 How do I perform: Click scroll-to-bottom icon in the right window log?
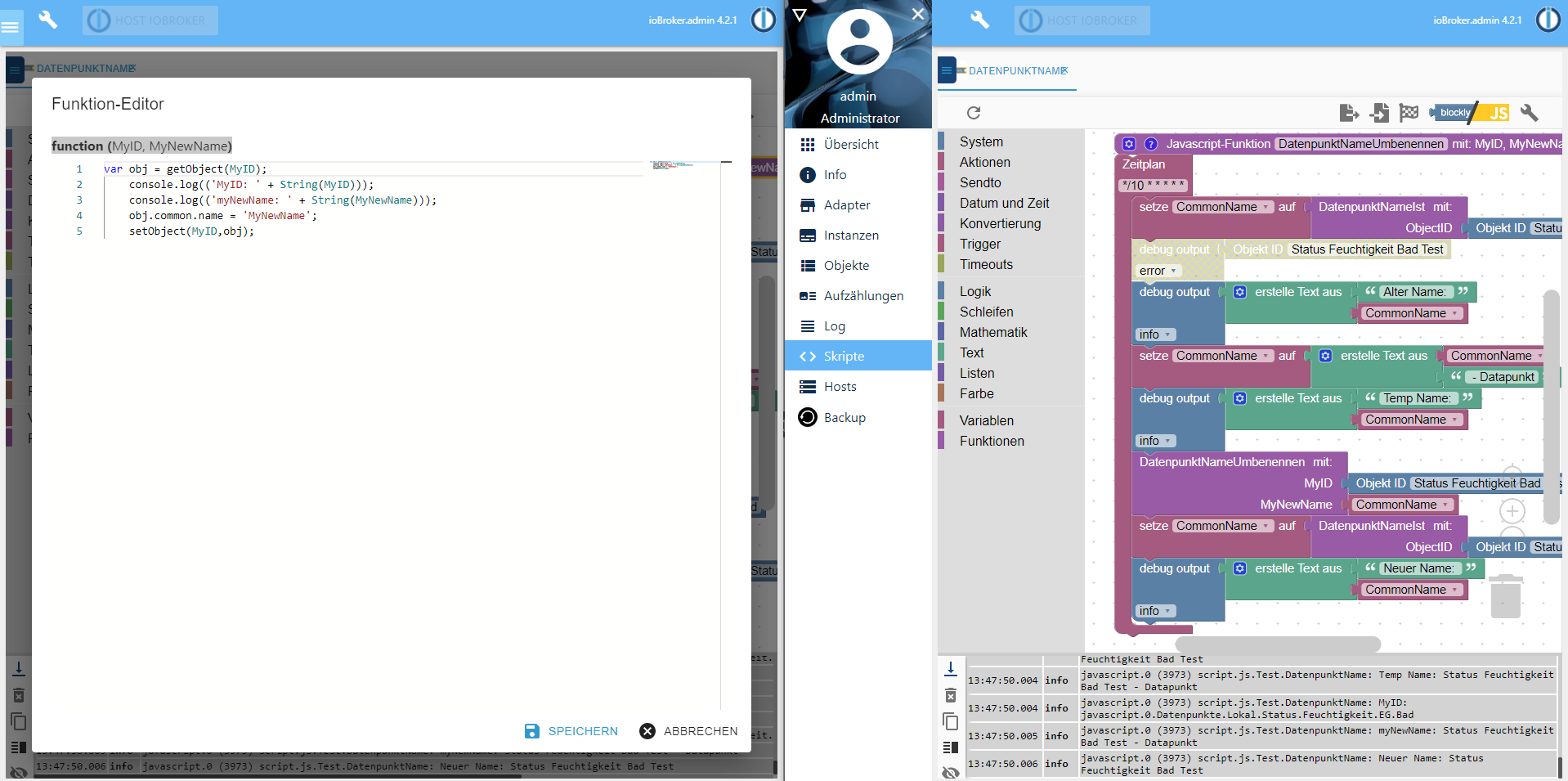coord(951,669)
